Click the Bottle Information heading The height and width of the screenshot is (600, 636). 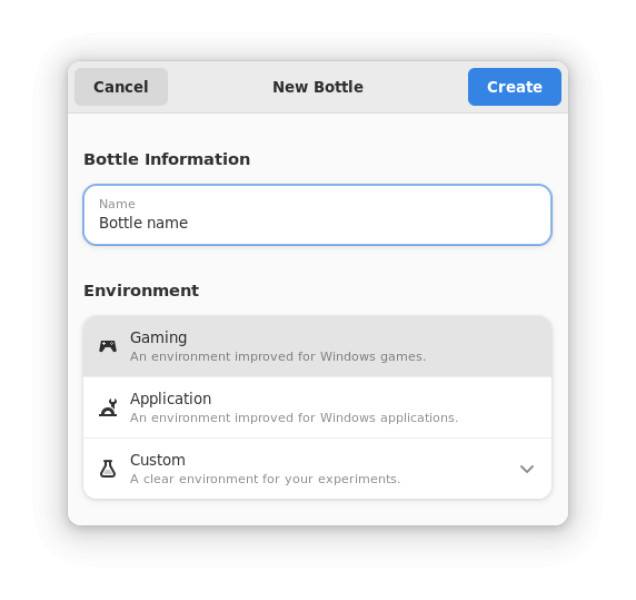pos(166,159)
